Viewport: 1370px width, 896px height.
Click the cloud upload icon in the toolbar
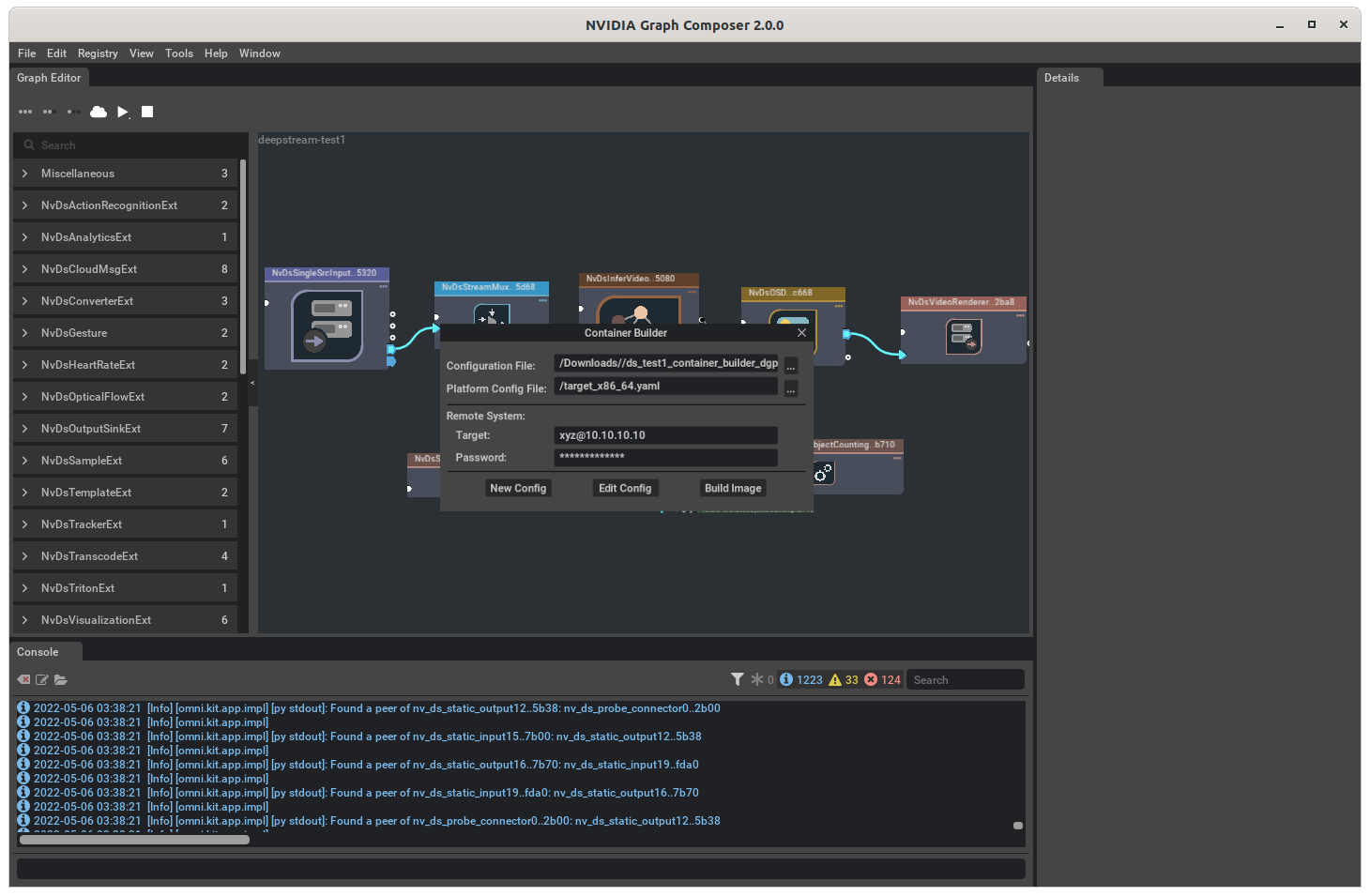[99, 112]
